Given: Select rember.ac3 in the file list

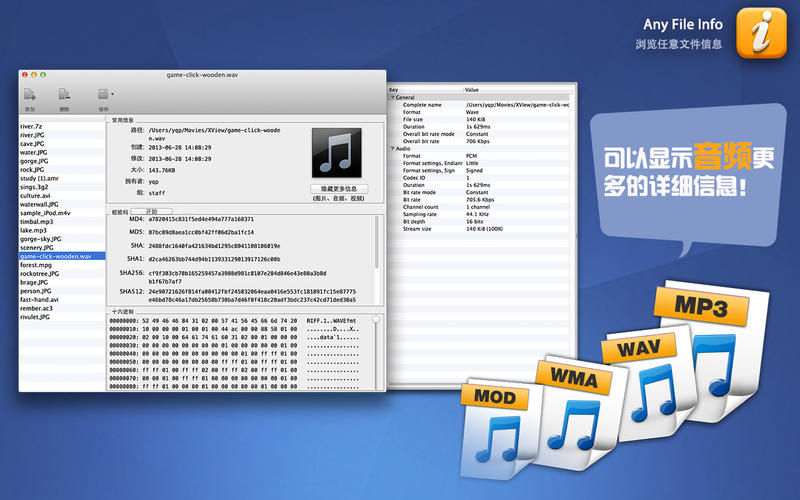Looking at the screenshot, I should [62, 308].
